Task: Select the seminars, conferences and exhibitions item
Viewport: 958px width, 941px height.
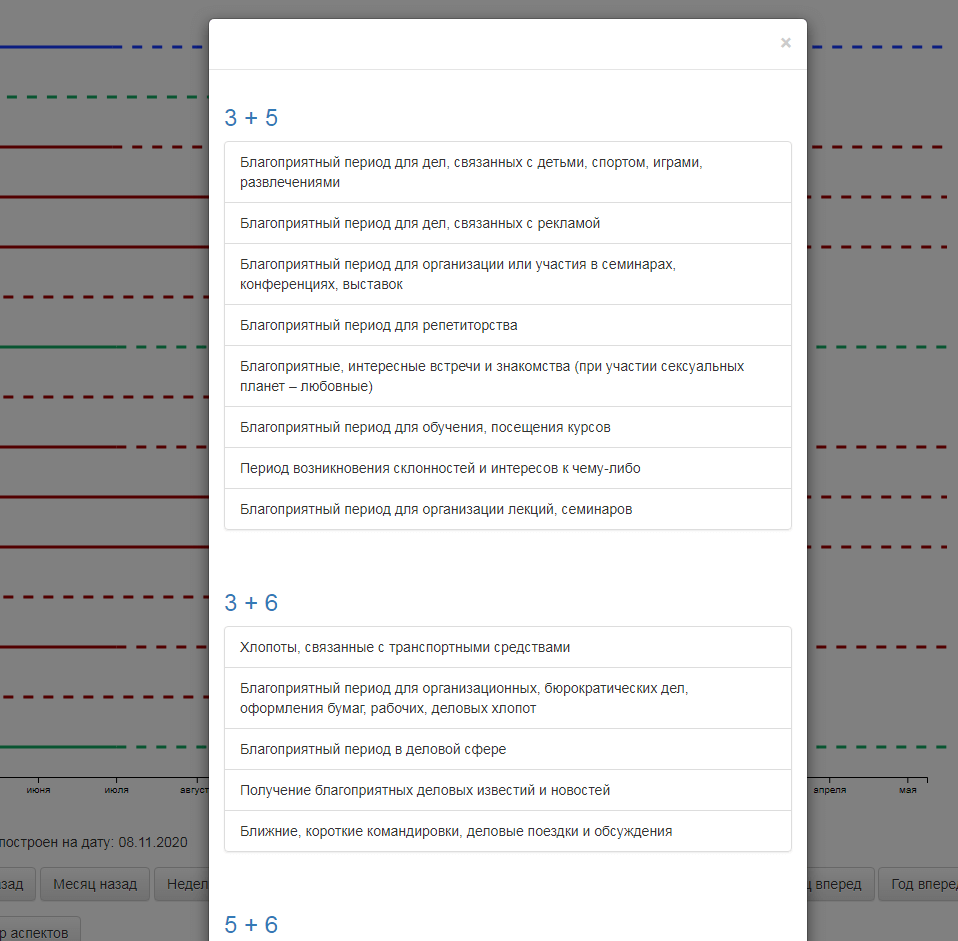Action: point(507,274)
